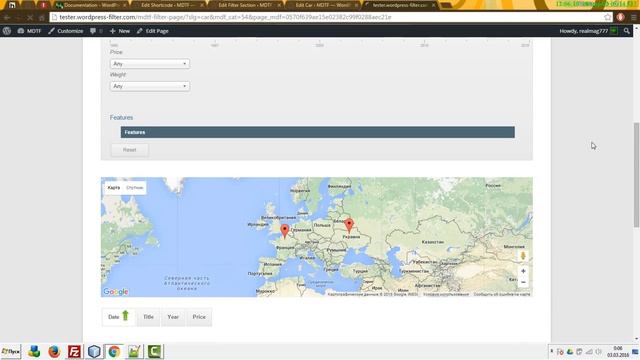Switch map to Спутник satellite view
The width and height of the screenshot is (640, 360).
[135, 187]
